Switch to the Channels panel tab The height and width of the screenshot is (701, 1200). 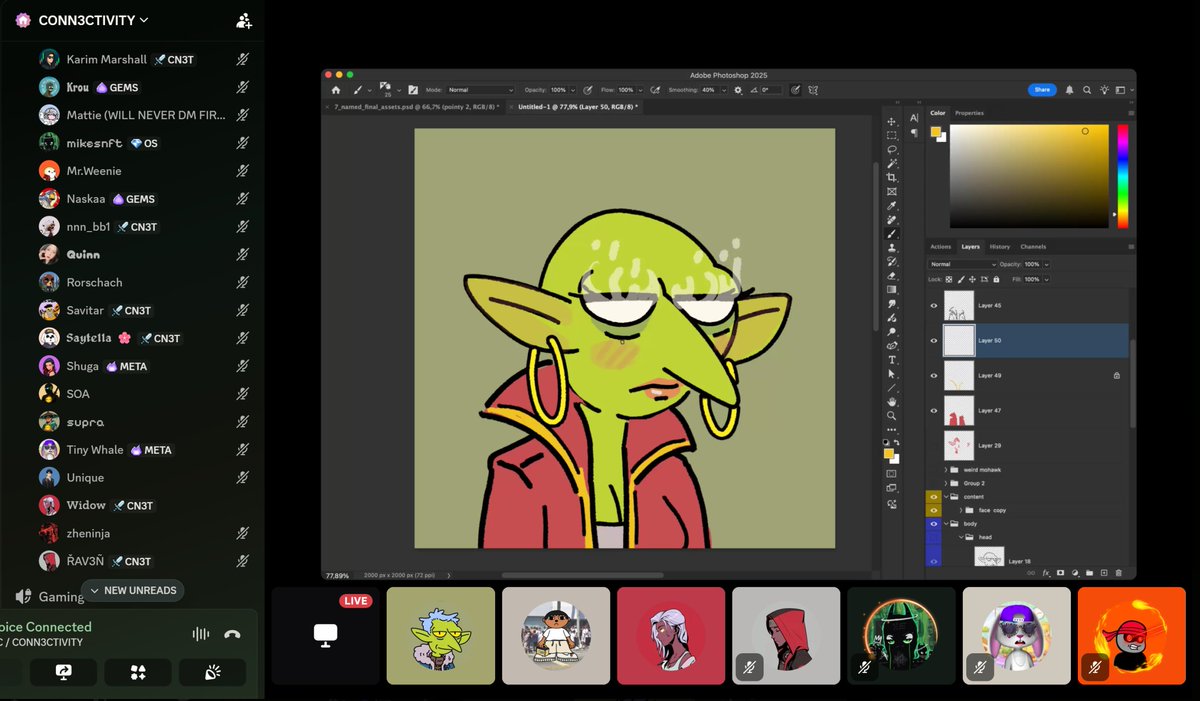coord(1033,246)
